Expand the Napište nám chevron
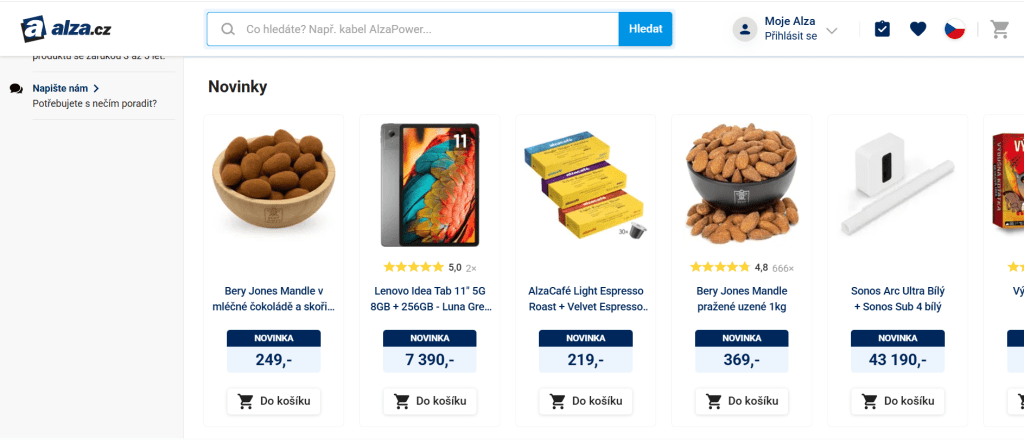The image size is (1024, 440). pos(96,88)
